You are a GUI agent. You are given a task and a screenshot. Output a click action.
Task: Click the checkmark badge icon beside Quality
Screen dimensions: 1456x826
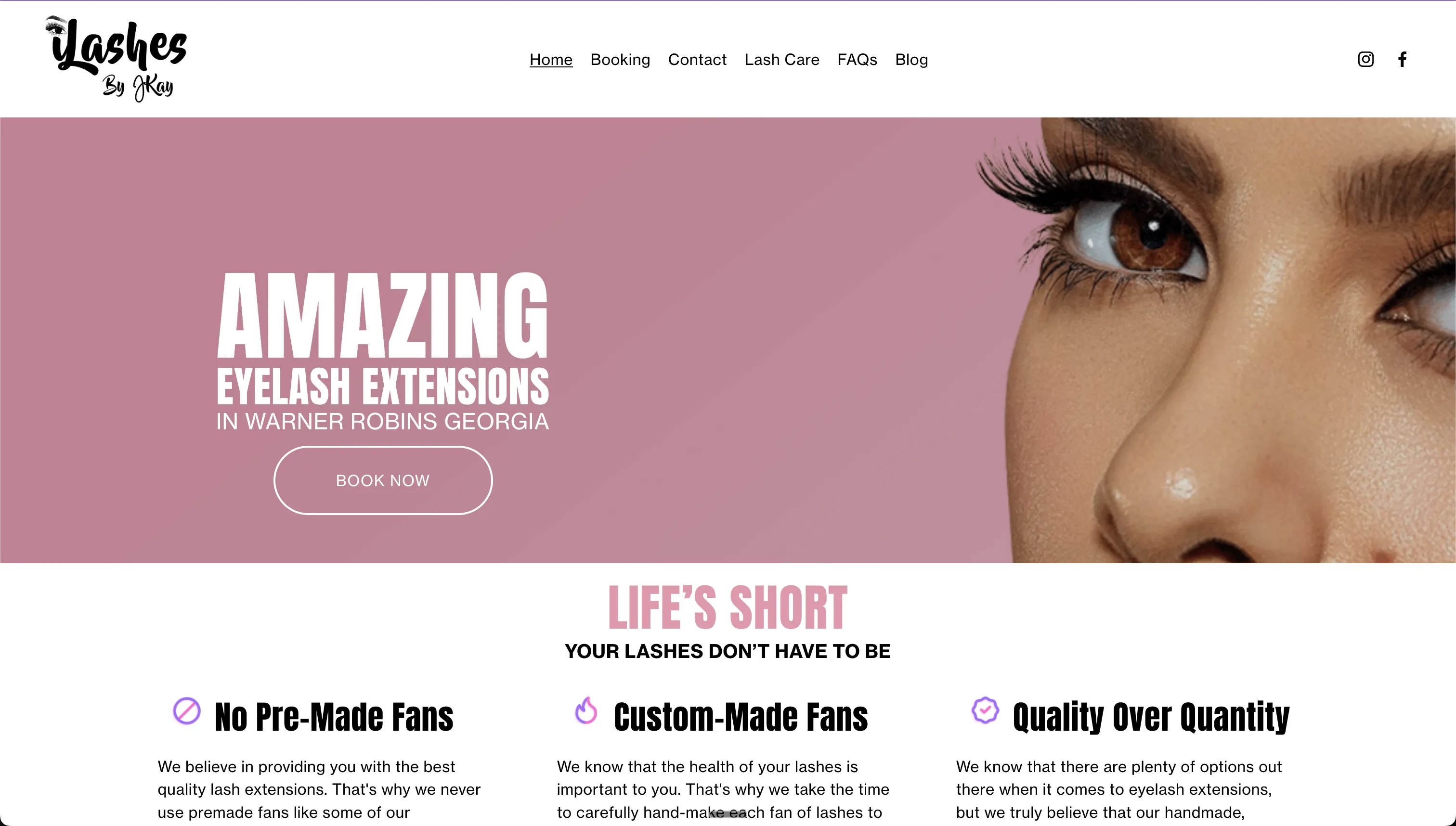[985, 710]
